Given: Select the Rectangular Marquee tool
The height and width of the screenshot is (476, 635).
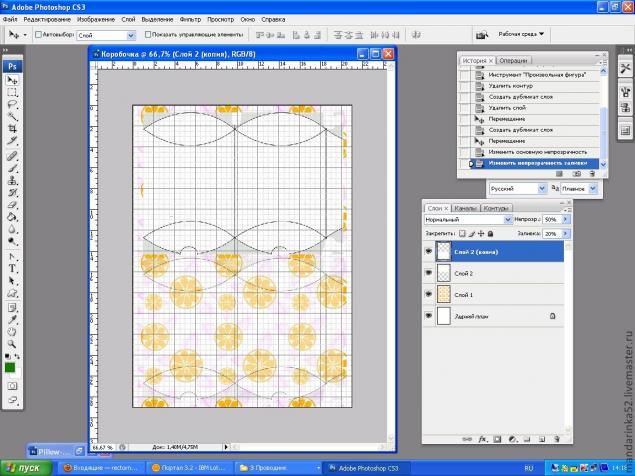Looking at the screenshot, I should pyautogui.click(x=13, y=93).
